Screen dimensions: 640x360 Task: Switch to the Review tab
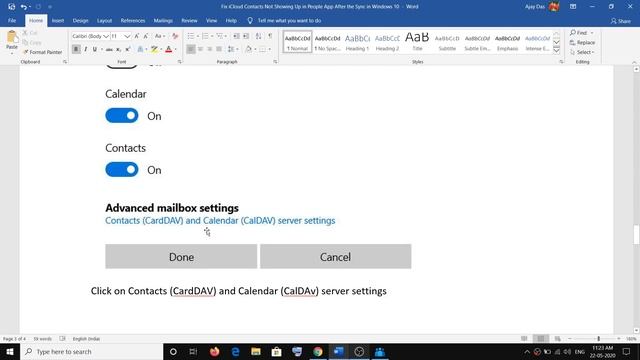coord(189,20)
